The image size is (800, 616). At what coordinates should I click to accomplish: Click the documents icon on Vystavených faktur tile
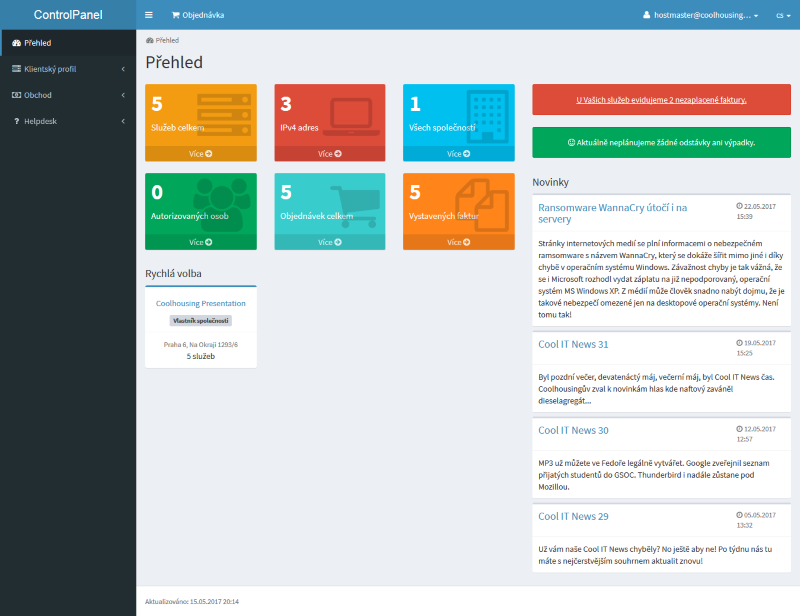coord(482,205)
